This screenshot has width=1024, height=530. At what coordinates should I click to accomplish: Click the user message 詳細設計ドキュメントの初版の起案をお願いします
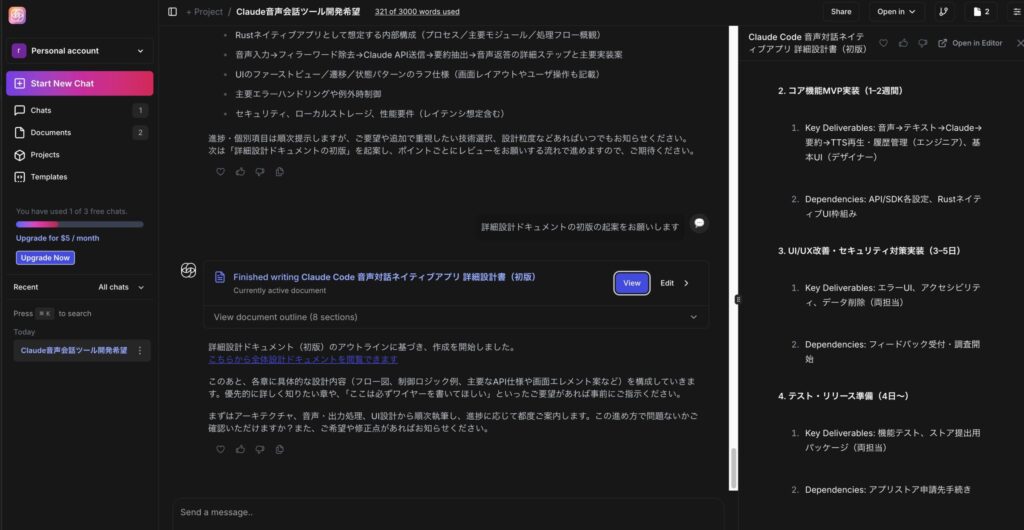580,226
